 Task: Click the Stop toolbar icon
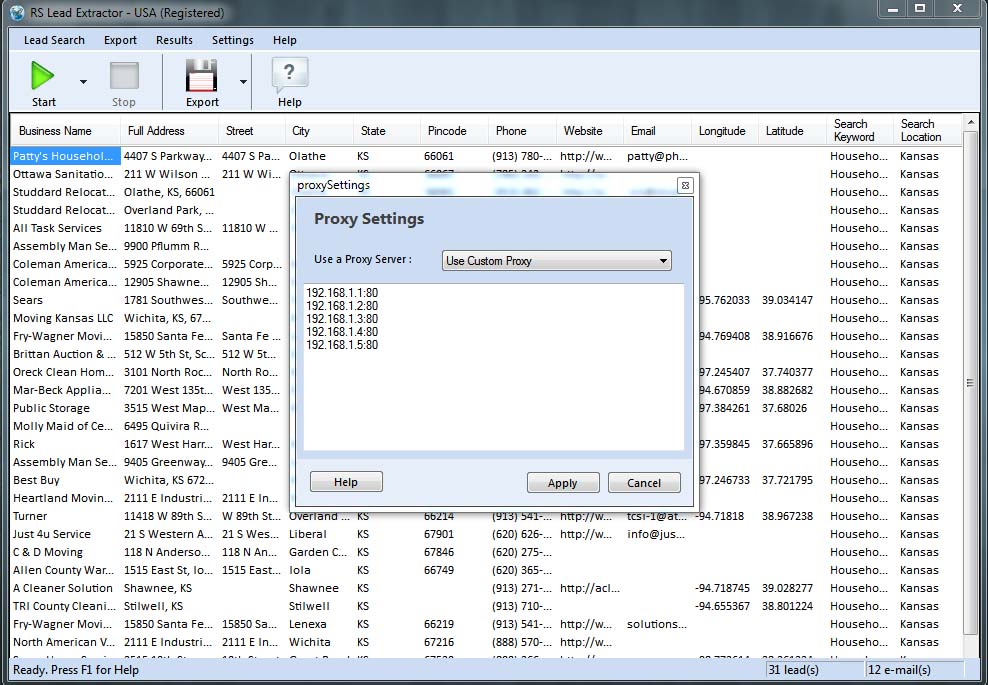(x=124, y=76)
